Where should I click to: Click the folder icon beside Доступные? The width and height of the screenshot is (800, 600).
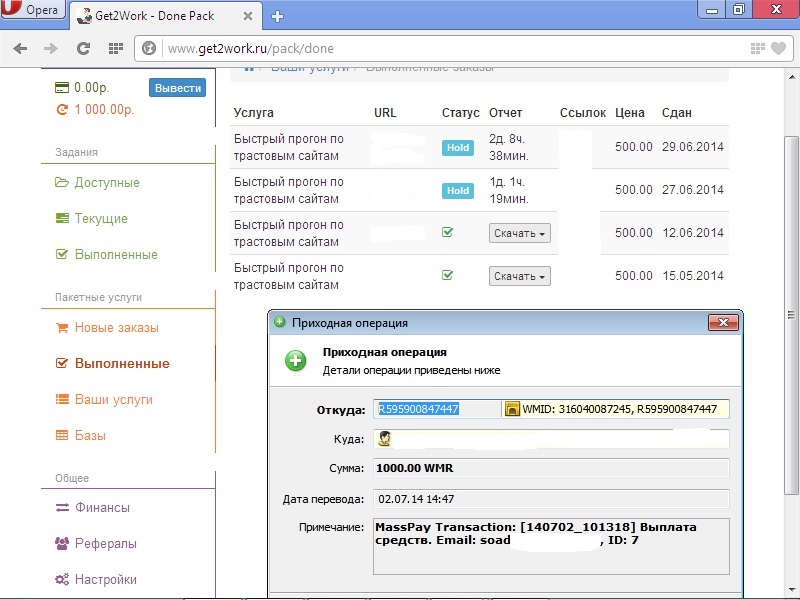(x=62, y=182)
